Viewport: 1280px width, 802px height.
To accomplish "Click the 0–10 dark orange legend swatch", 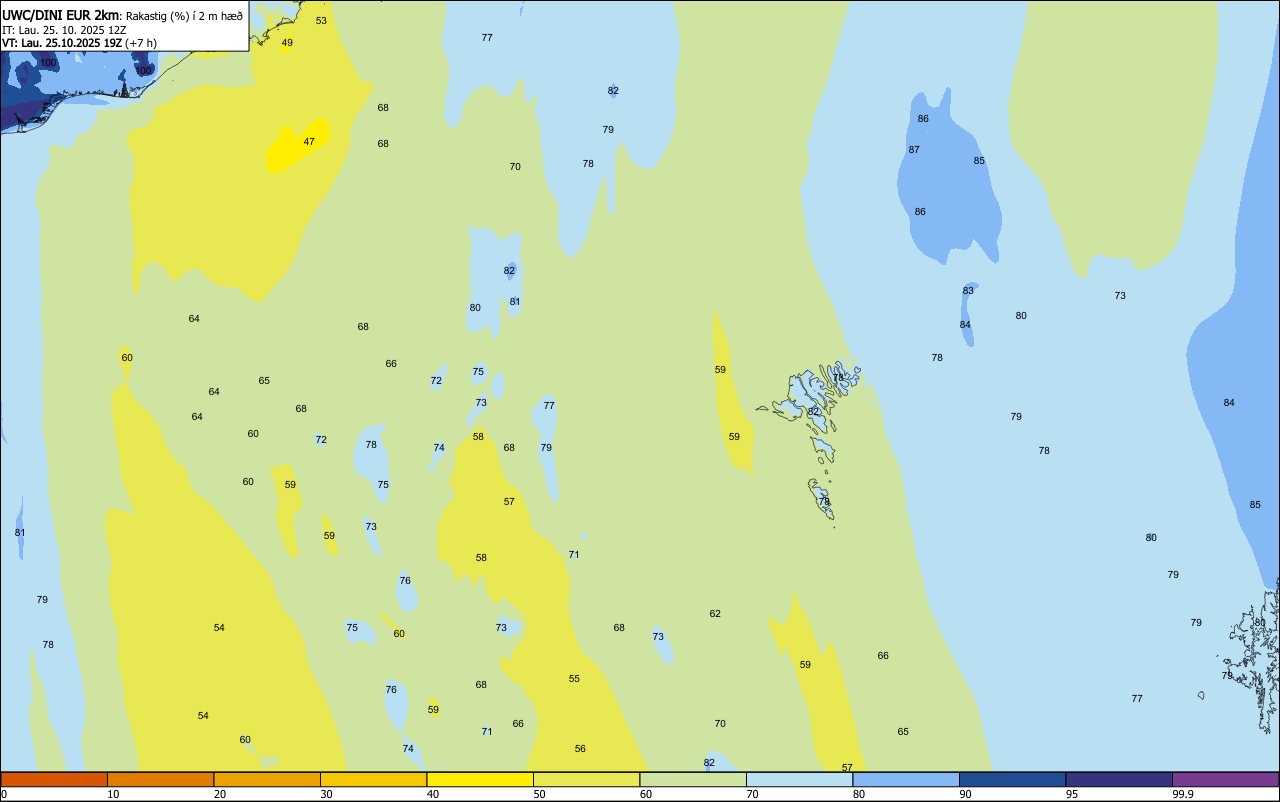I will (x=54, y=779).
